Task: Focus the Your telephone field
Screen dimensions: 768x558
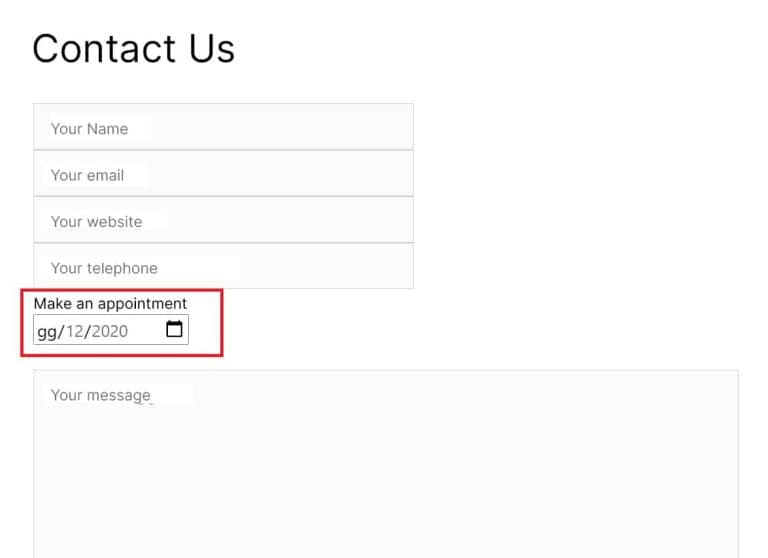Action: pos(223,266)
